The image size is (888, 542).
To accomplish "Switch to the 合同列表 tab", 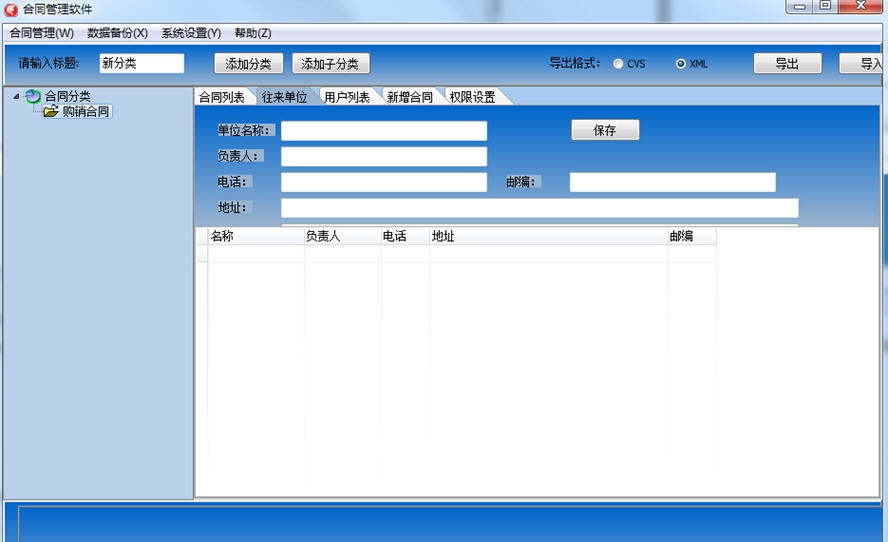I will [x=222, y=97].
